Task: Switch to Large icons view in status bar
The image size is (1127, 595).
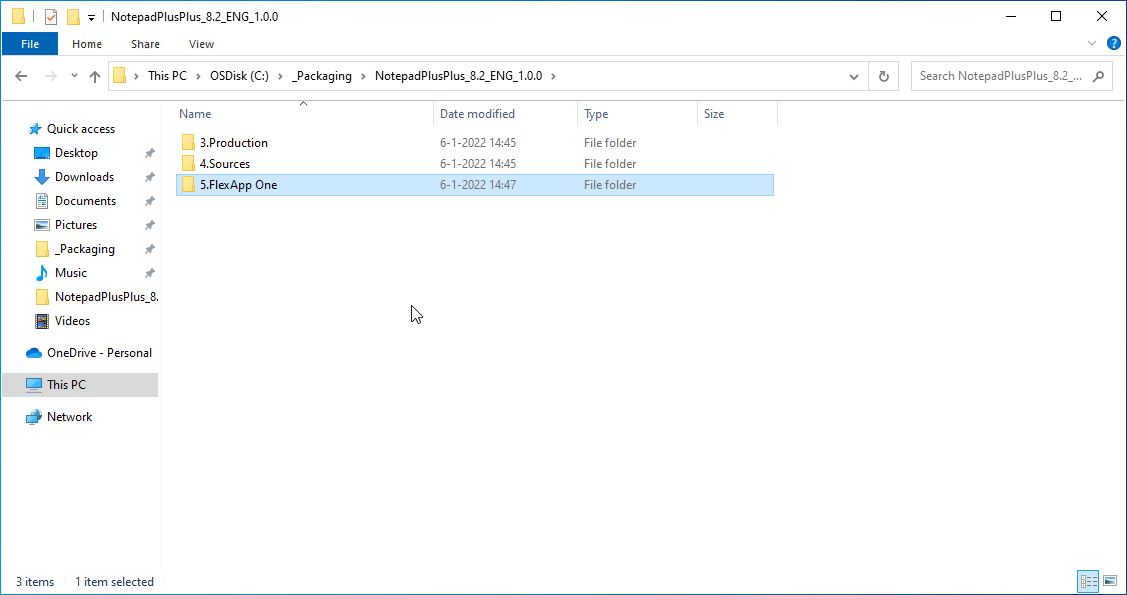Action: click(1109, 581)
